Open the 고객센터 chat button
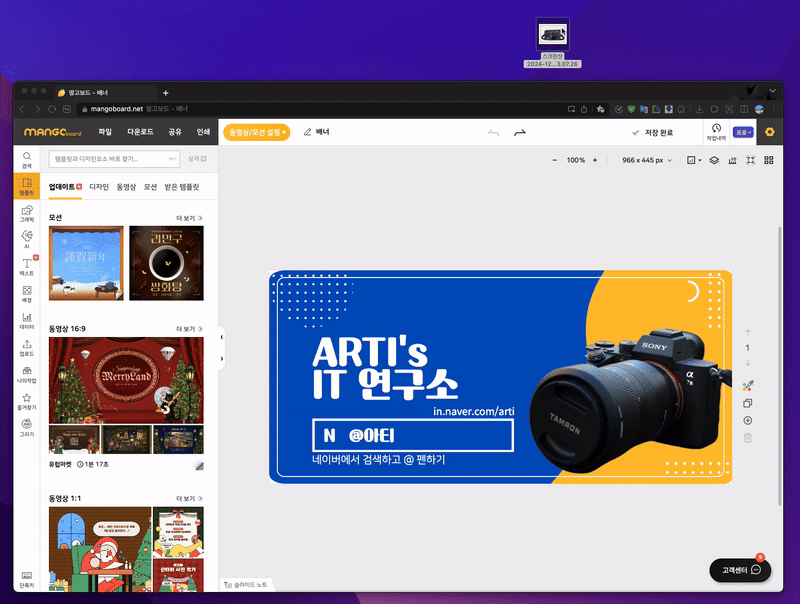 [740, 570]
